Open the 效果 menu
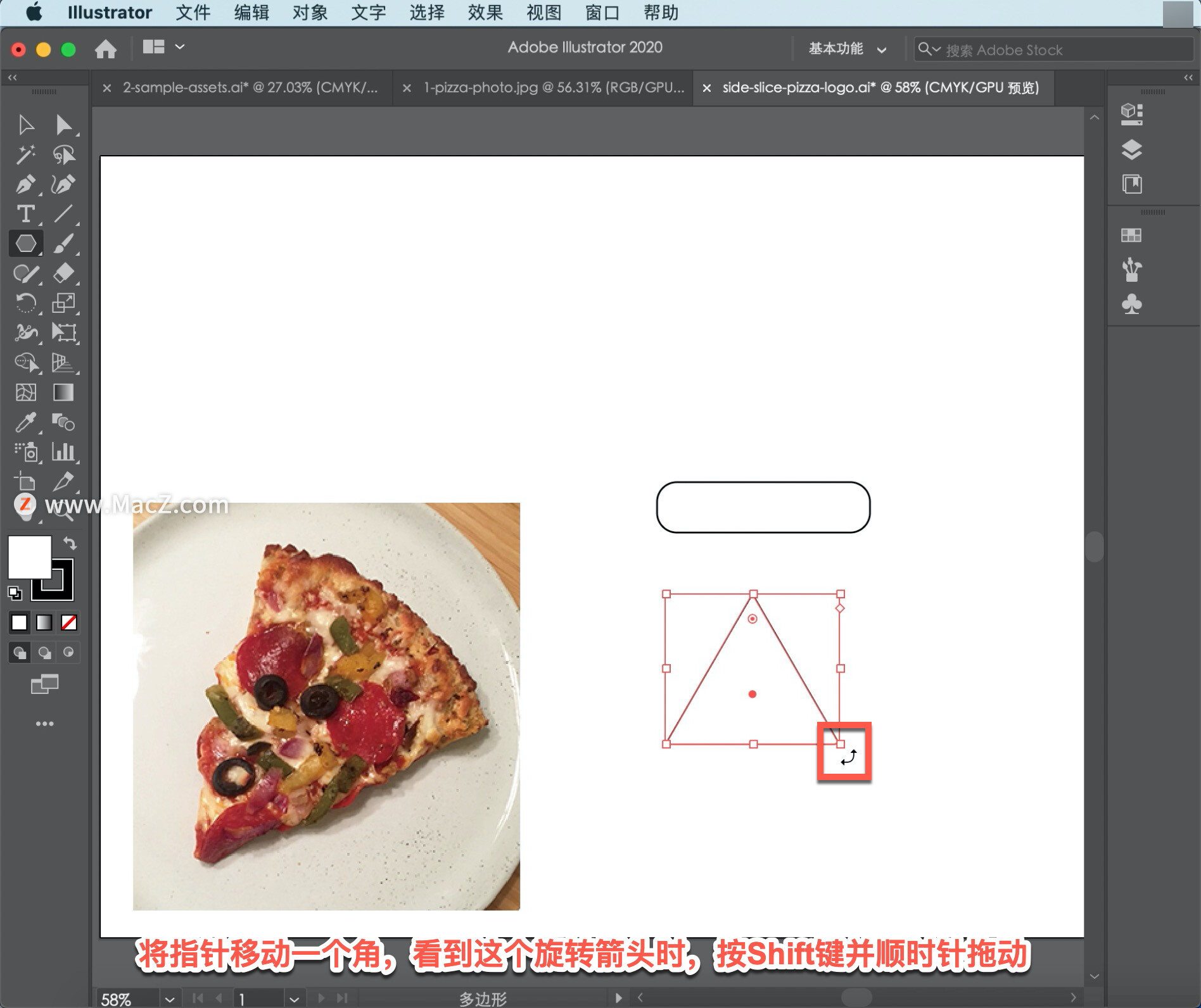 coord(485,13)
